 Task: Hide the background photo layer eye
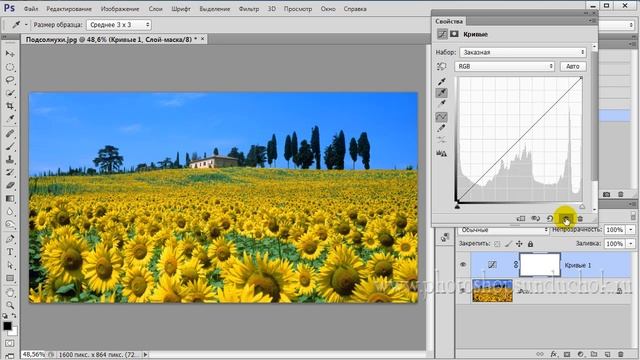[x=463, y=290]
